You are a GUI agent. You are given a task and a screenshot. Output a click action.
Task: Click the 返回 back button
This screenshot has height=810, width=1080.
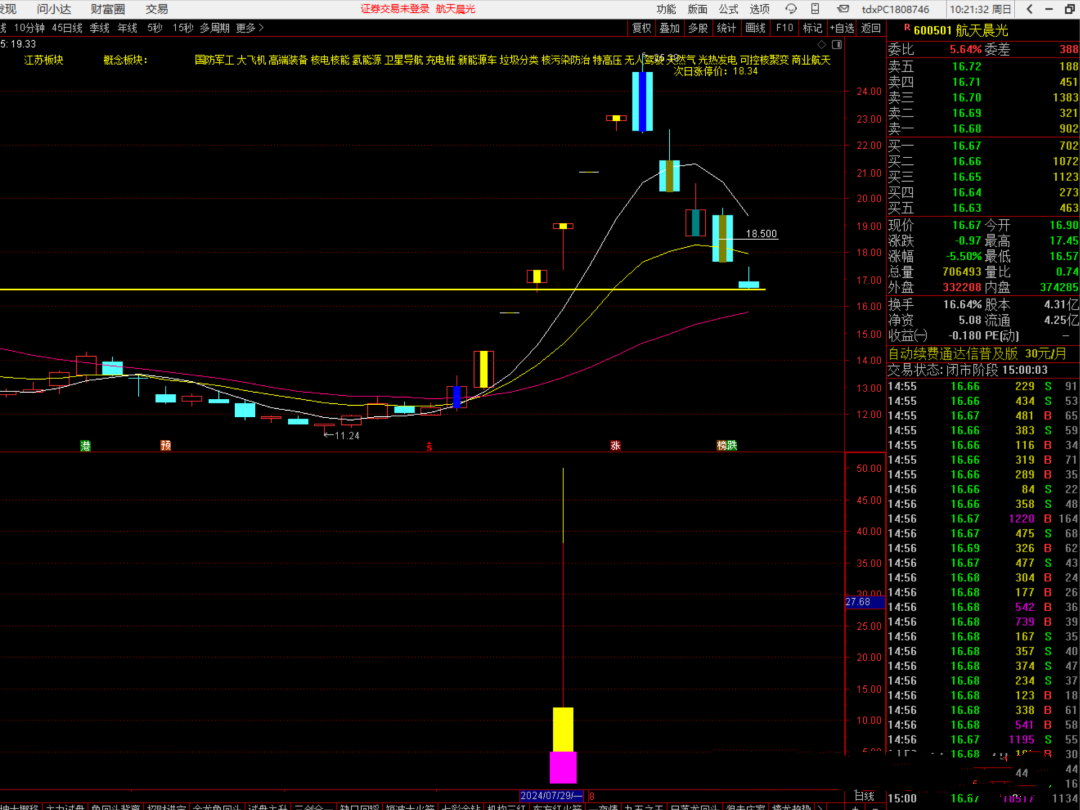871,28
